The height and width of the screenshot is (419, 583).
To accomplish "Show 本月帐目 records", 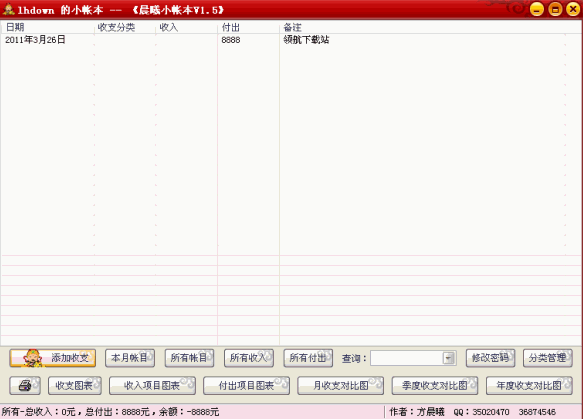I will (x=130, y=358).
